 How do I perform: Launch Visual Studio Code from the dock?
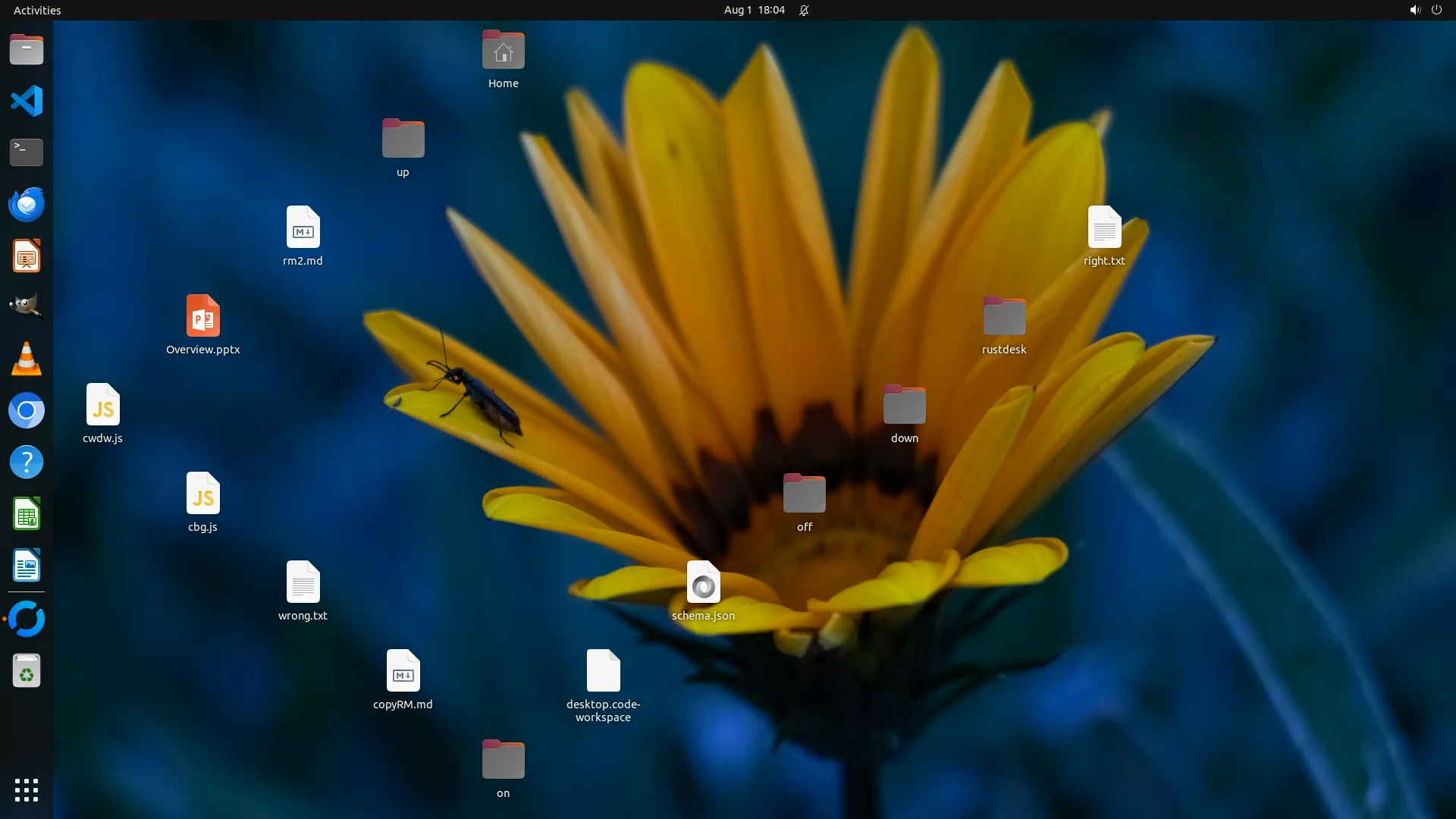tap(27, 101)
